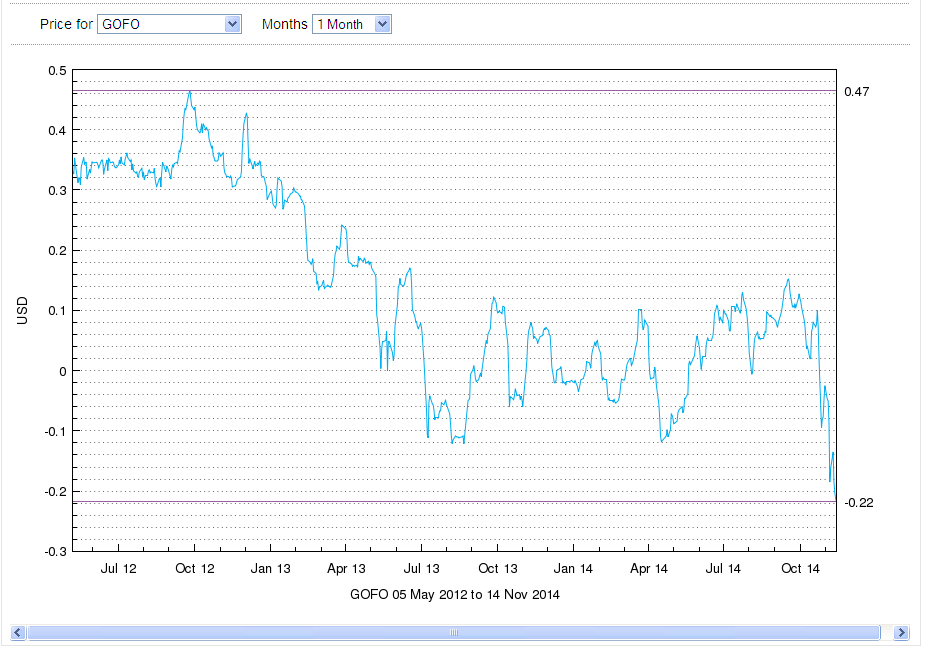The image size is (925, 650).
Task: Click the 'Apr 14' x-axis label
Action: [x=648, y=569]
